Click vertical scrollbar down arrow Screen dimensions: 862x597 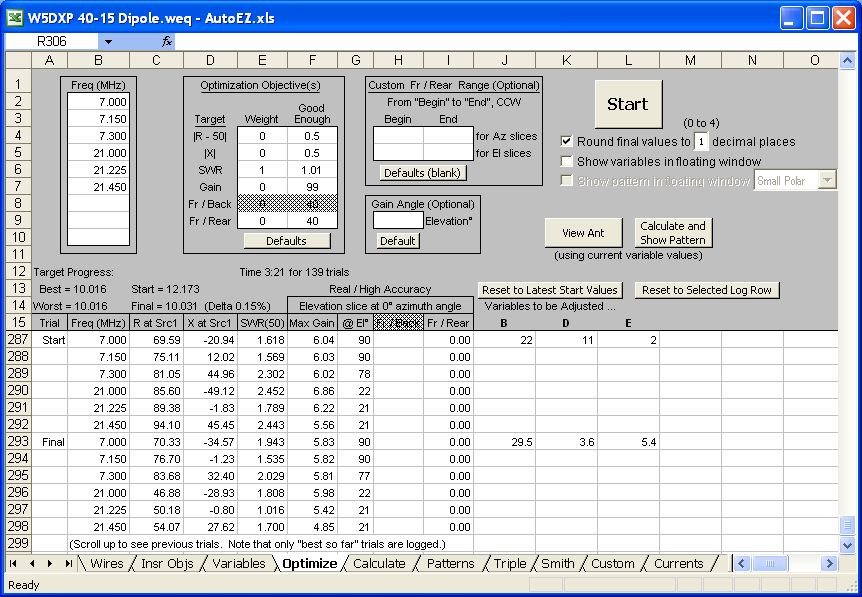click(848, 545)
